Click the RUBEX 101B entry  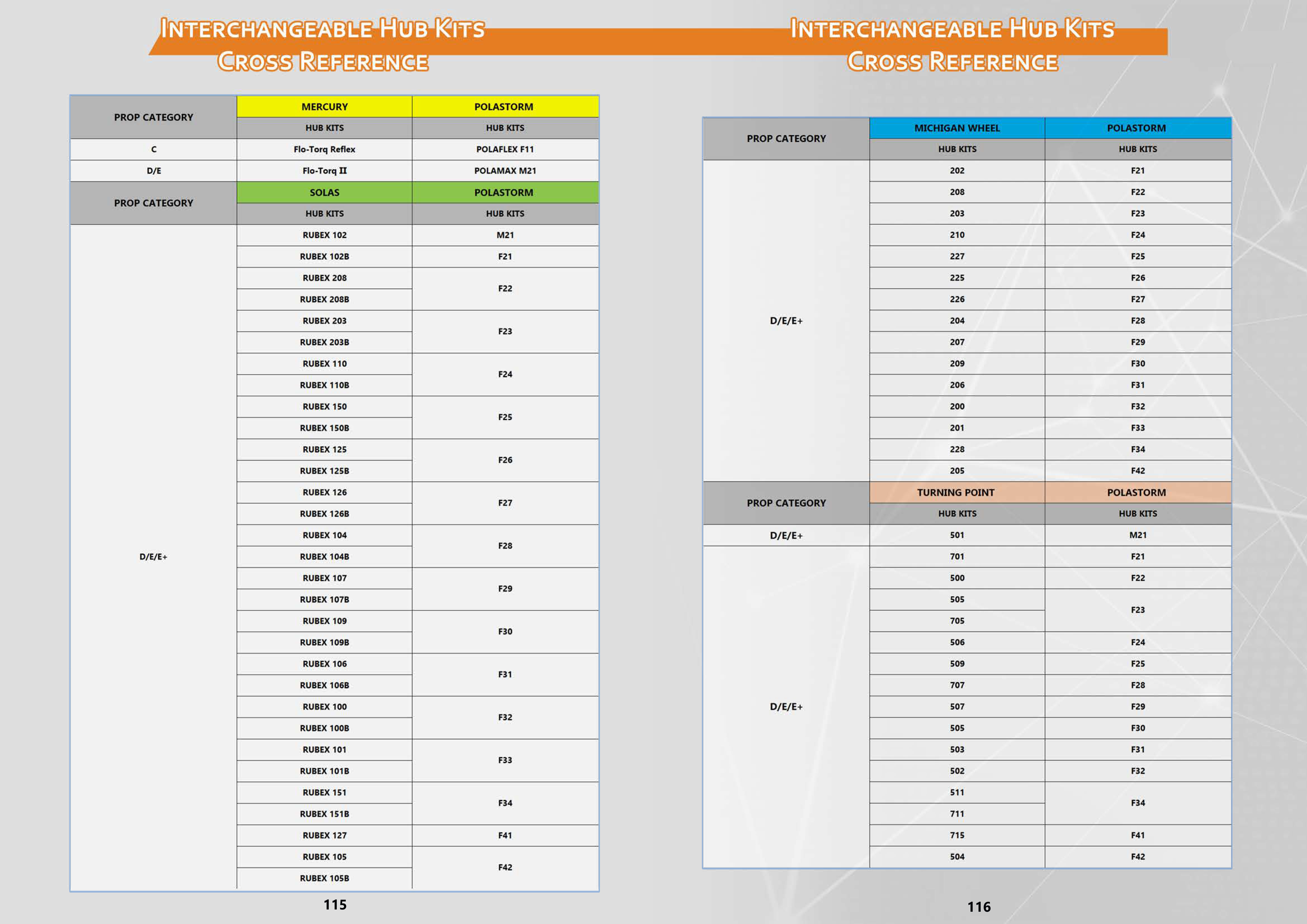click(325, 771)
